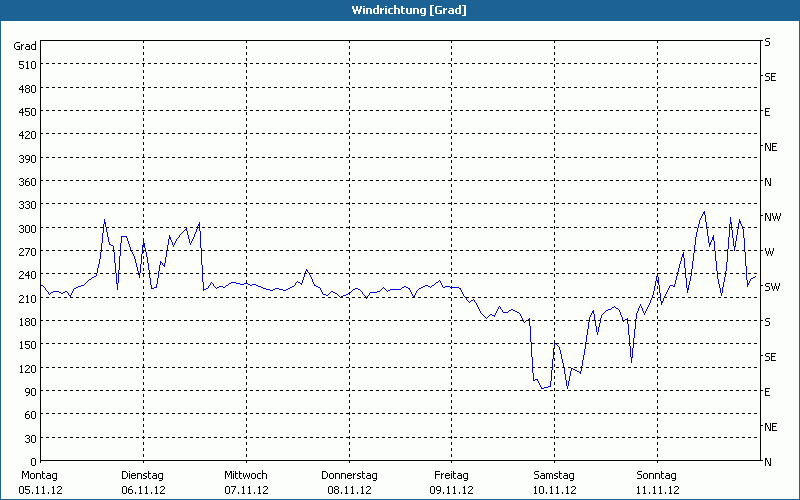Click the "Dienstag" day label

pos(142,476)
